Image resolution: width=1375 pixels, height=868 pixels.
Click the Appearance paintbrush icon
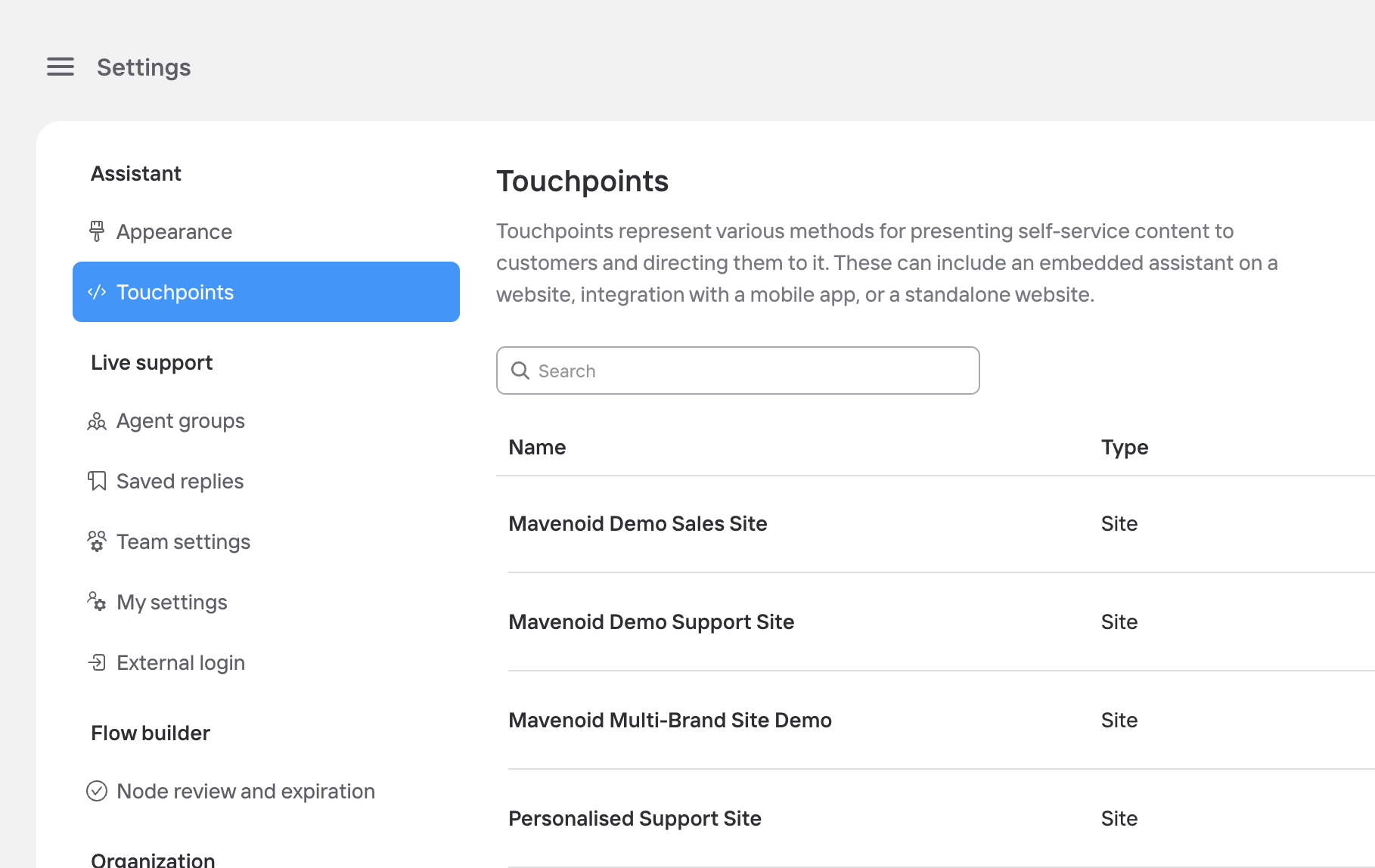point(97,231)
